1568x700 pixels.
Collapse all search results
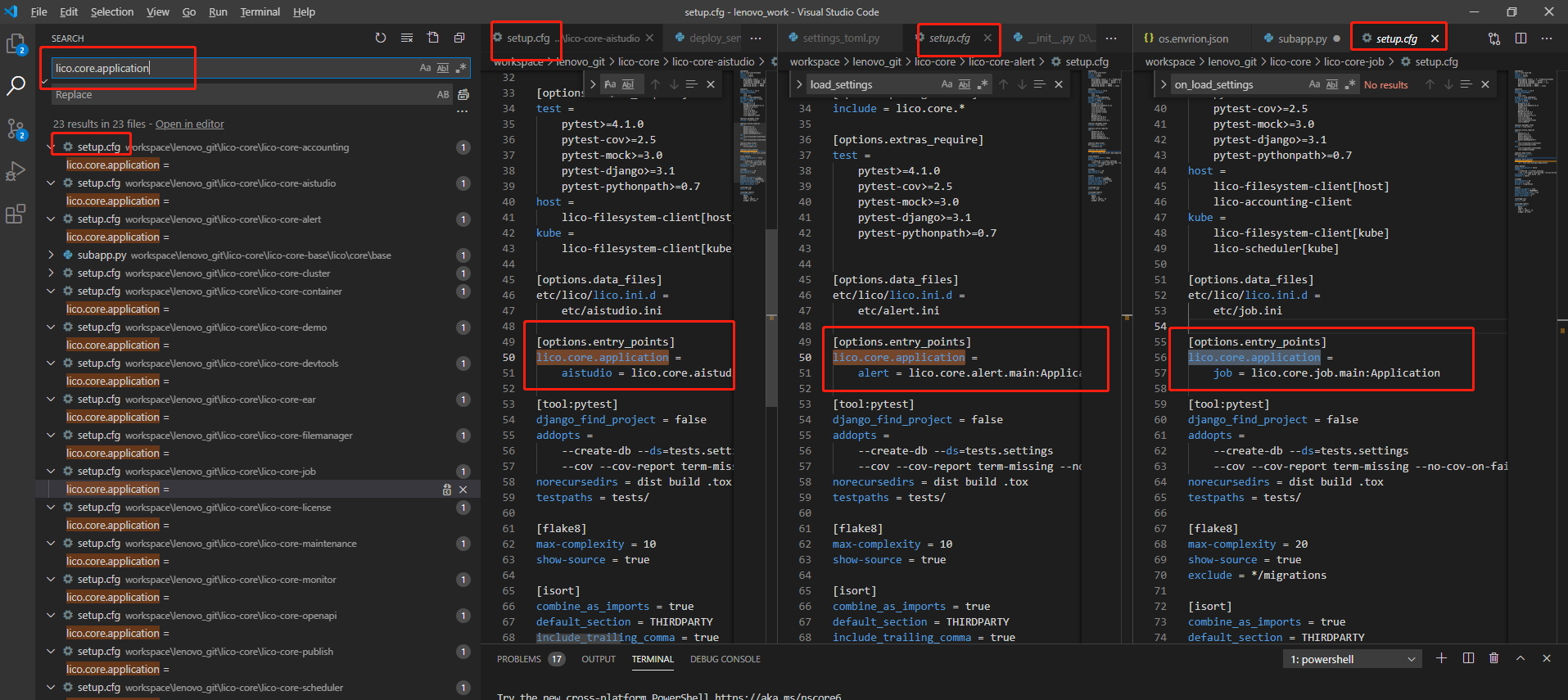tap(459, 38)
